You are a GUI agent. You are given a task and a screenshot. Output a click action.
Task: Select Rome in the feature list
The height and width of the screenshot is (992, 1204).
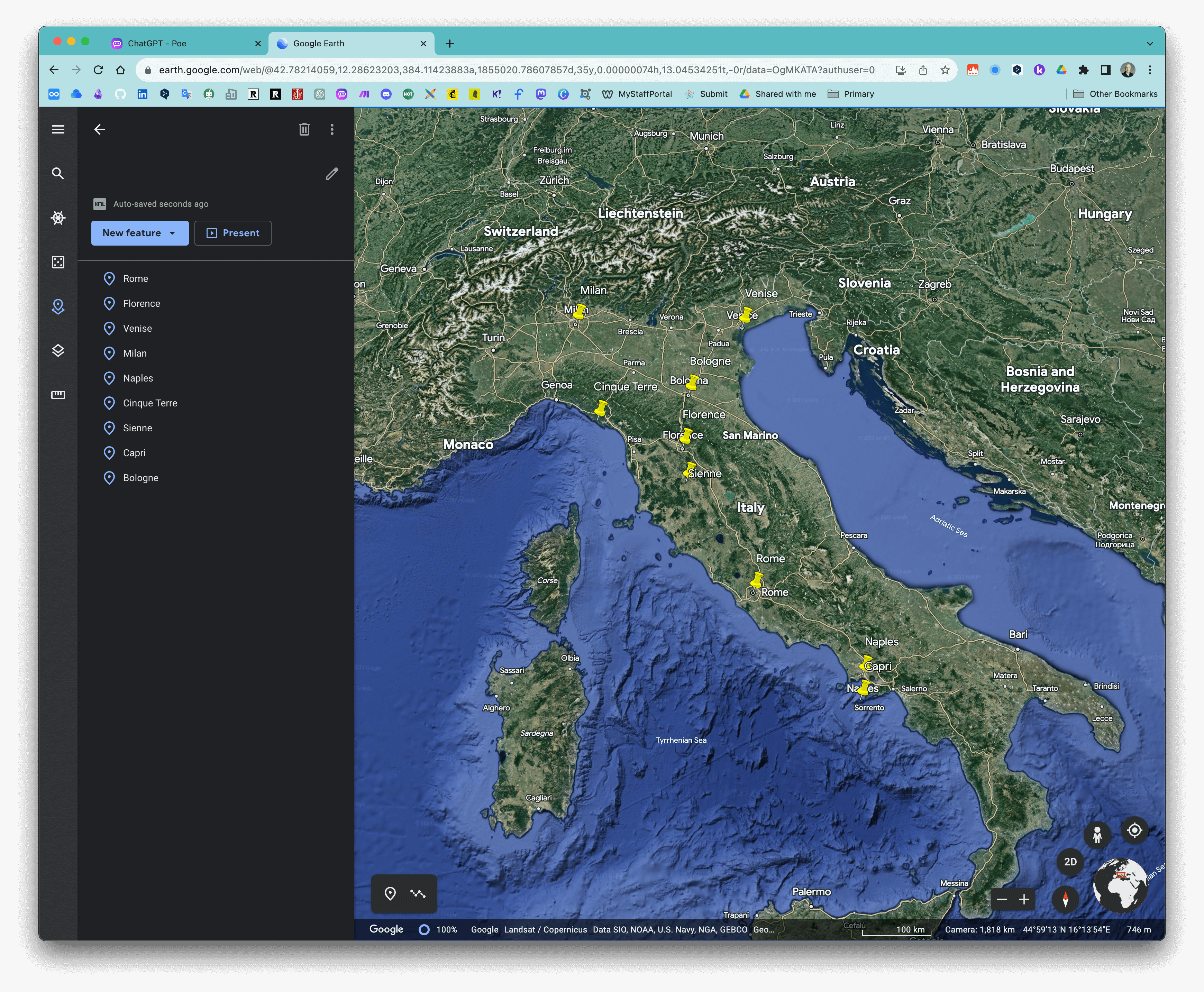click(x=216, y=278)
